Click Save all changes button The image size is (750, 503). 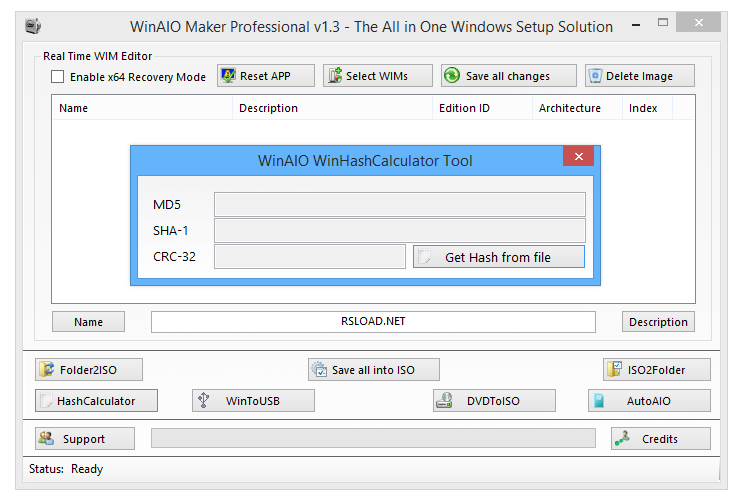pyautogui.click(x=508, y=76)
